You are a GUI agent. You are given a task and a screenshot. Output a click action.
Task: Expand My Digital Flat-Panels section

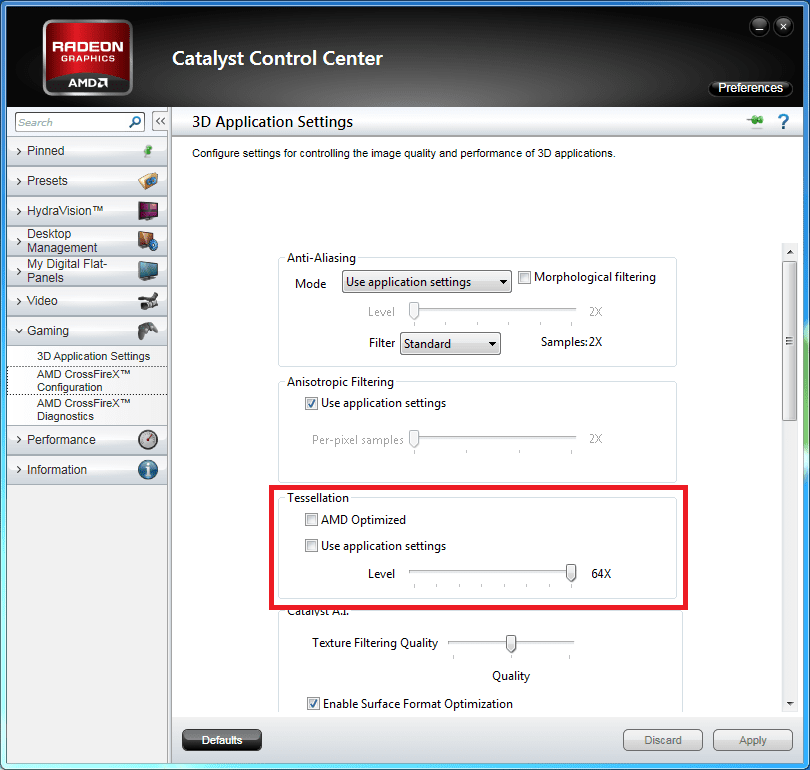point(87,271)
